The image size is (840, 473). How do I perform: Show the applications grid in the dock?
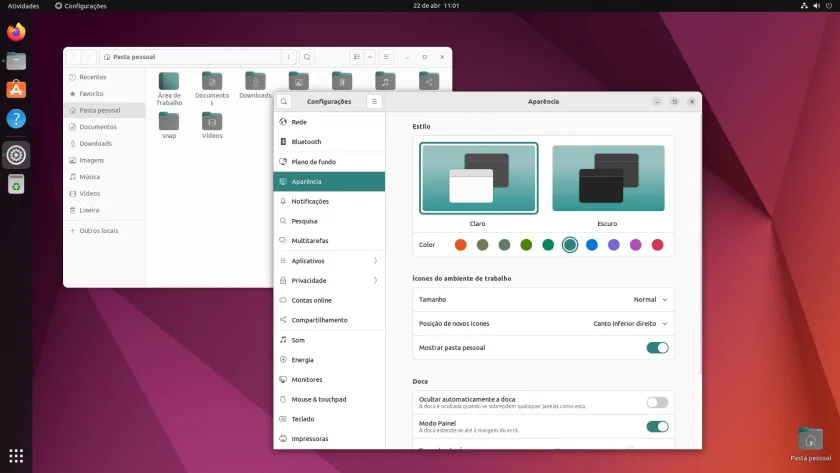pyautogui.click(x=16, y=456)
